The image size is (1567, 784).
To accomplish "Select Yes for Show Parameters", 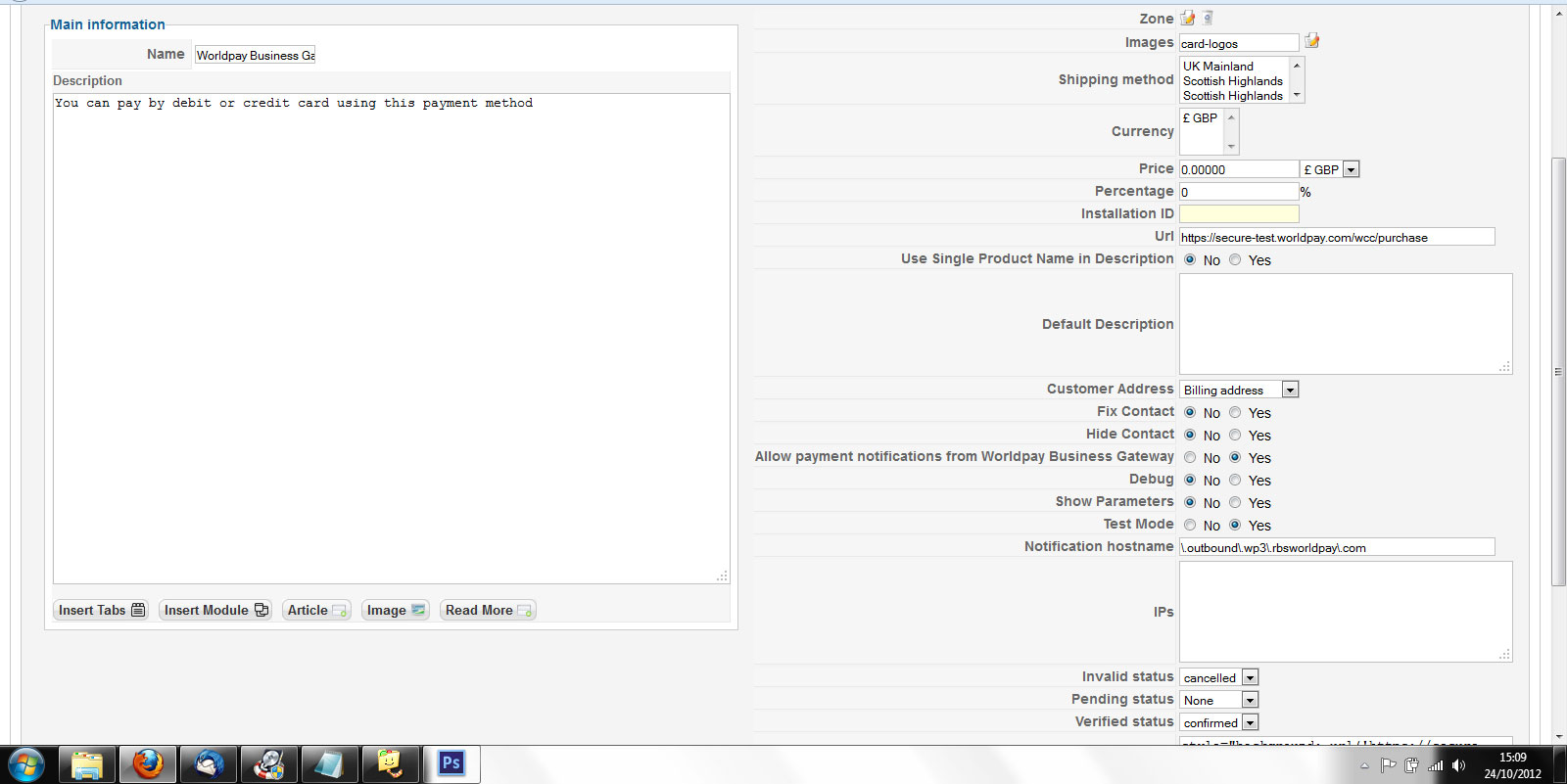I will tap(1235, 502).
